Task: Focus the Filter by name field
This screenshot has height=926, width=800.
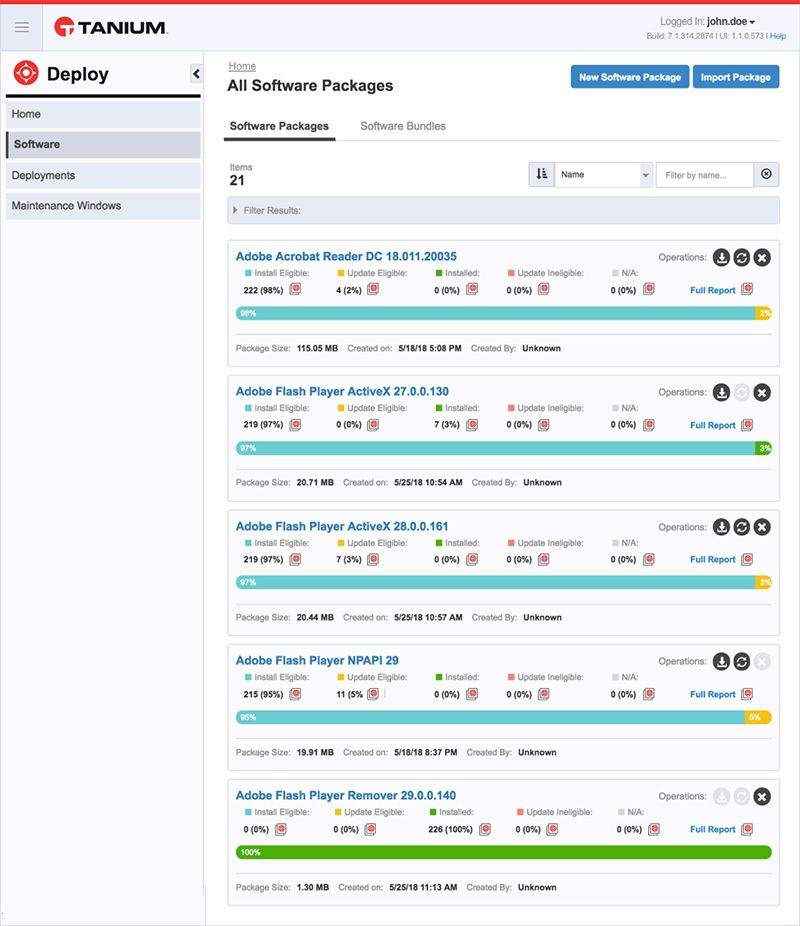Action: [x=705, y=175]
